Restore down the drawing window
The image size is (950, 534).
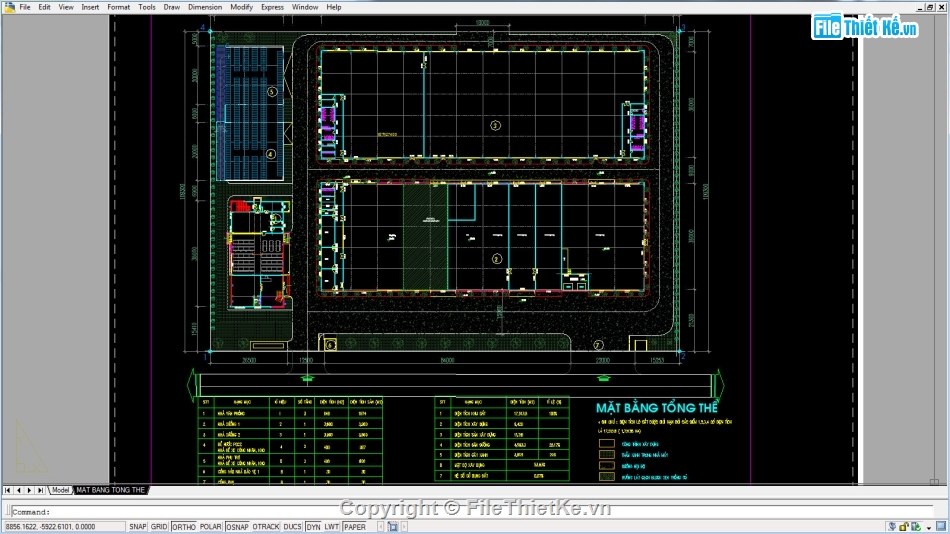[x=931, y=7]
